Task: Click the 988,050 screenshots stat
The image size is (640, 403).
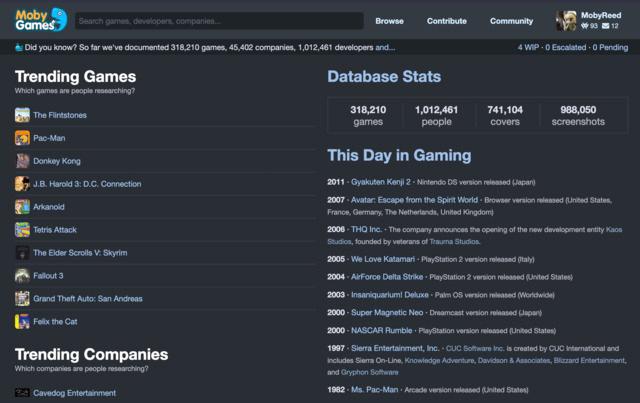Action: click(578, 115)
